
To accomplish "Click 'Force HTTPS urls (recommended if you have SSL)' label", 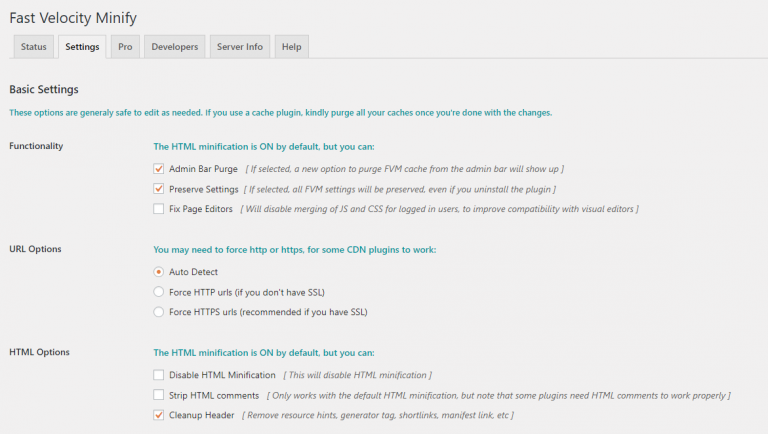I will (x=268, y=312).
